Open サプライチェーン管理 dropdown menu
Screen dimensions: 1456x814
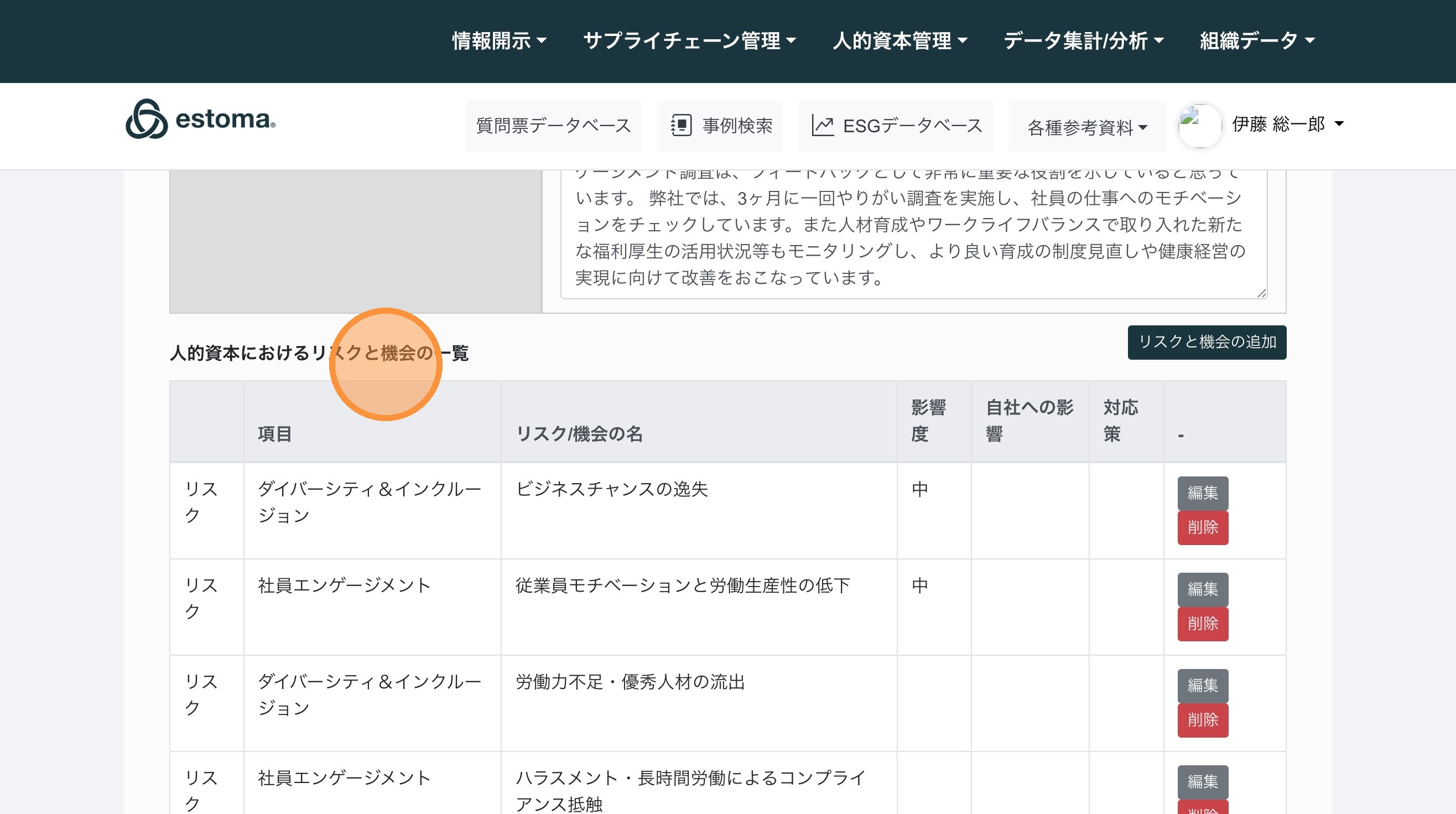click(x=690, y=41)
